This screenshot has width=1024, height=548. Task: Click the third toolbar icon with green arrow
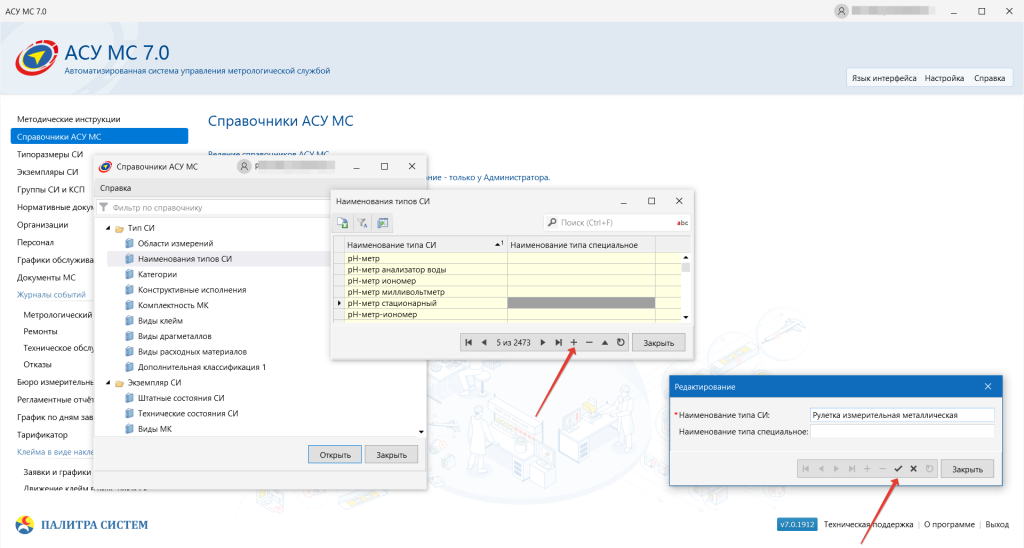click(x=383, y=223)
